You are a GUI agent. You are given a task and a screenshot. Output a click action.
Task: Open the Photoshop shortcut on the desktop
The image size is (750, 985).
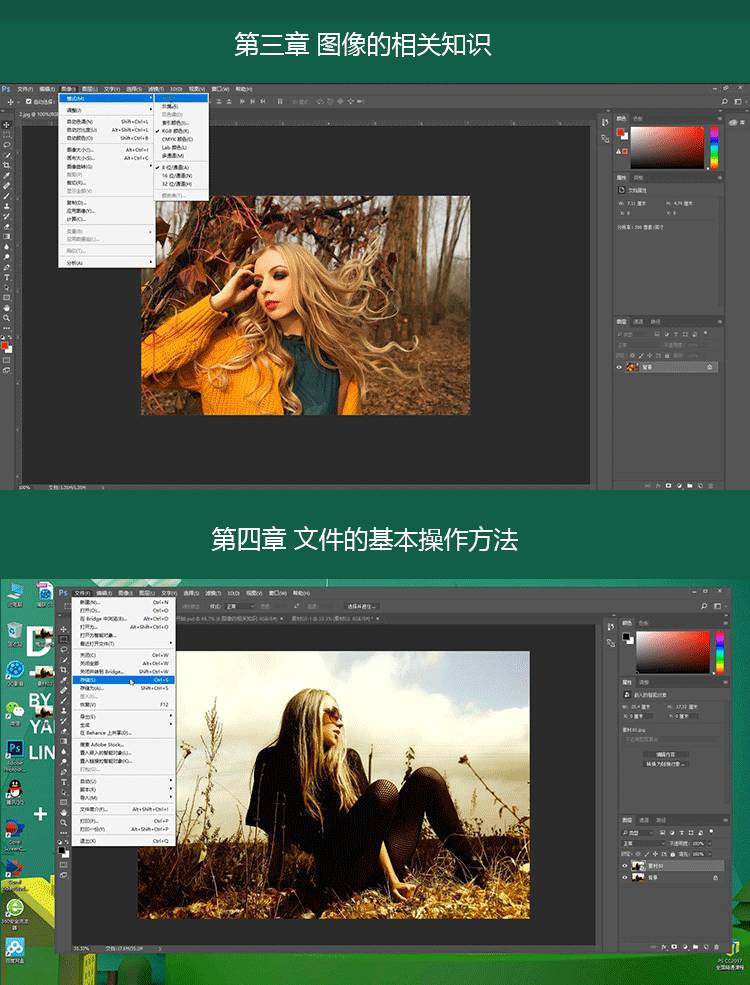point(15,749)
